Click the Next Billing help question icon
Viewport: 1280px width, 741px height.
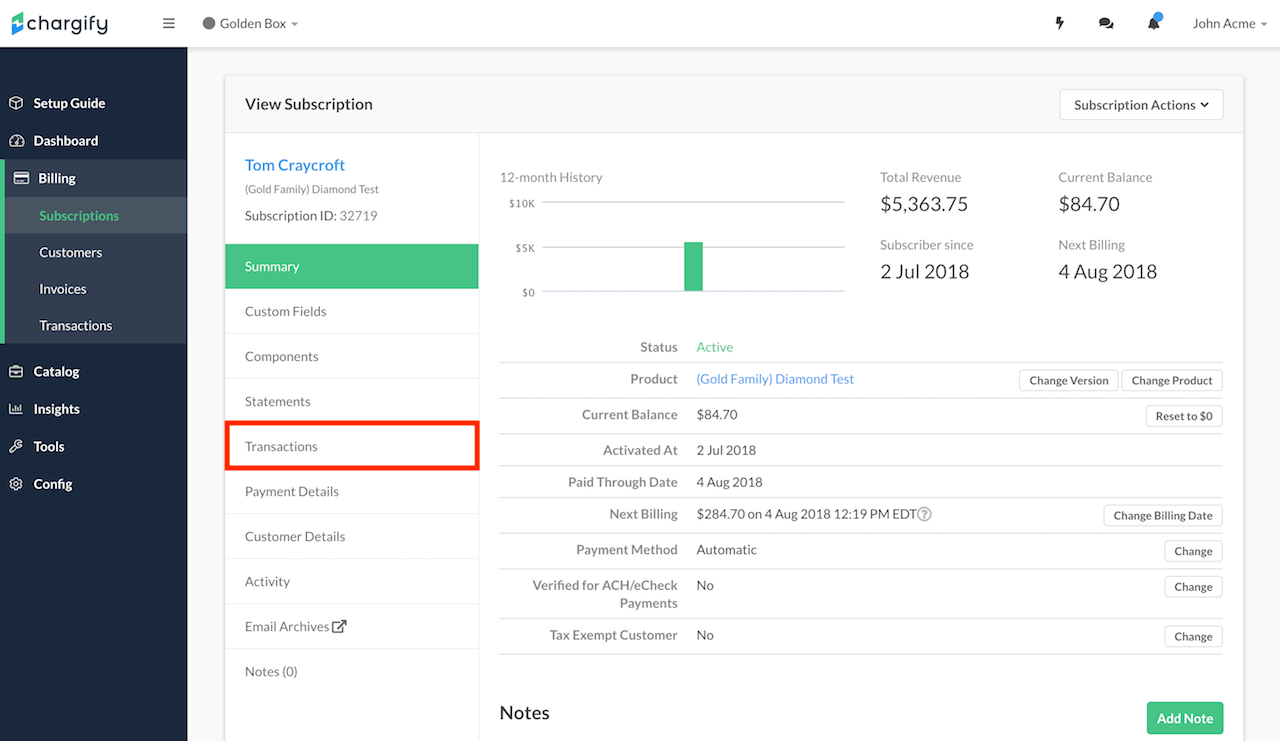click(x=925, y=514)
